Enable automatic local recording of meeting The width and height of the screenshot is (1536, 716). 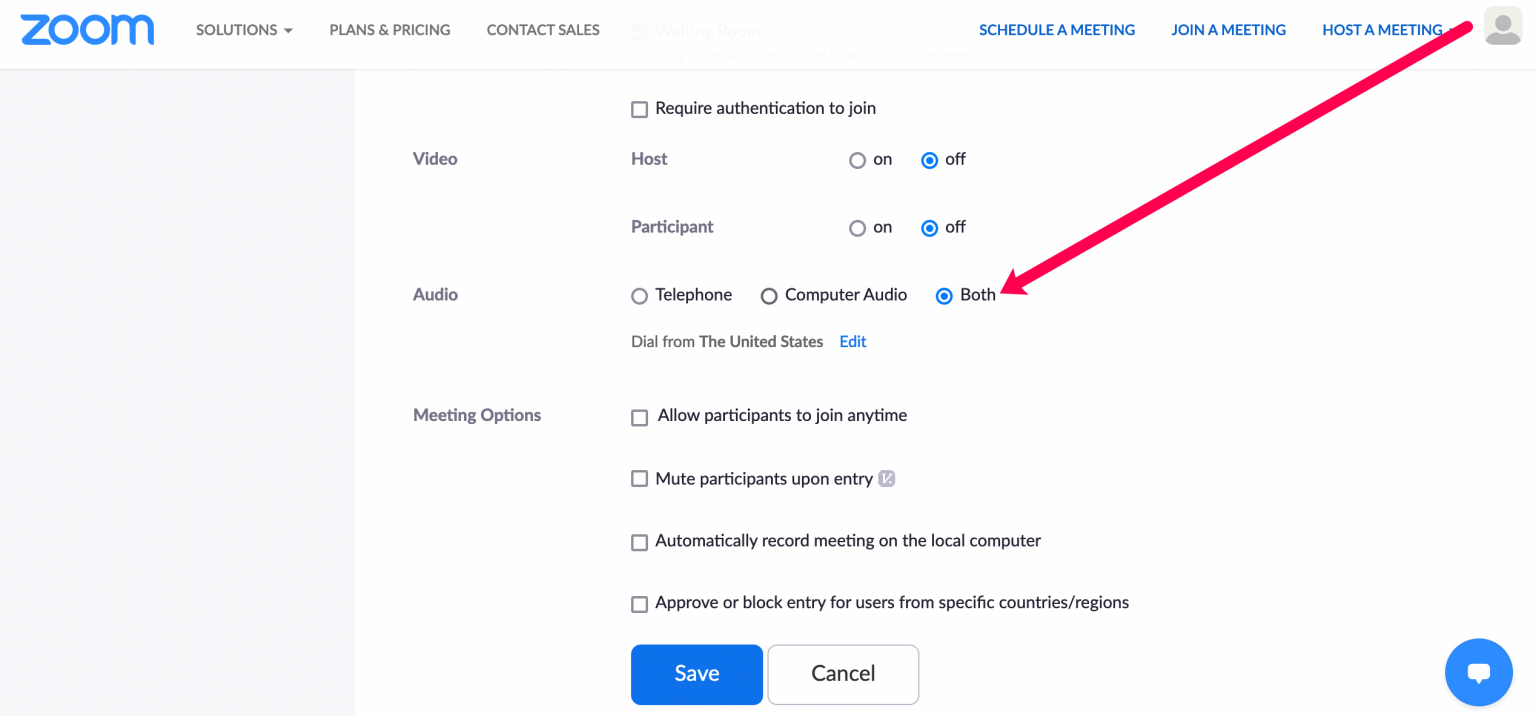click(x=639, y=541)
